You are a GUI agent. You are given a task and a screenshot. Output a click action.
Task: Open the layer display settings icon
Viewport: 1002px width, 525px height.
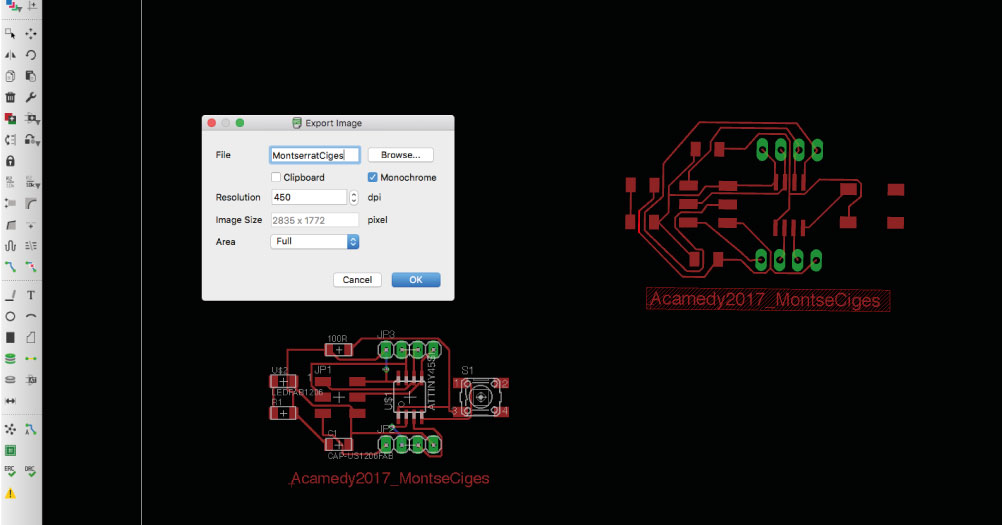pos(12,6)
